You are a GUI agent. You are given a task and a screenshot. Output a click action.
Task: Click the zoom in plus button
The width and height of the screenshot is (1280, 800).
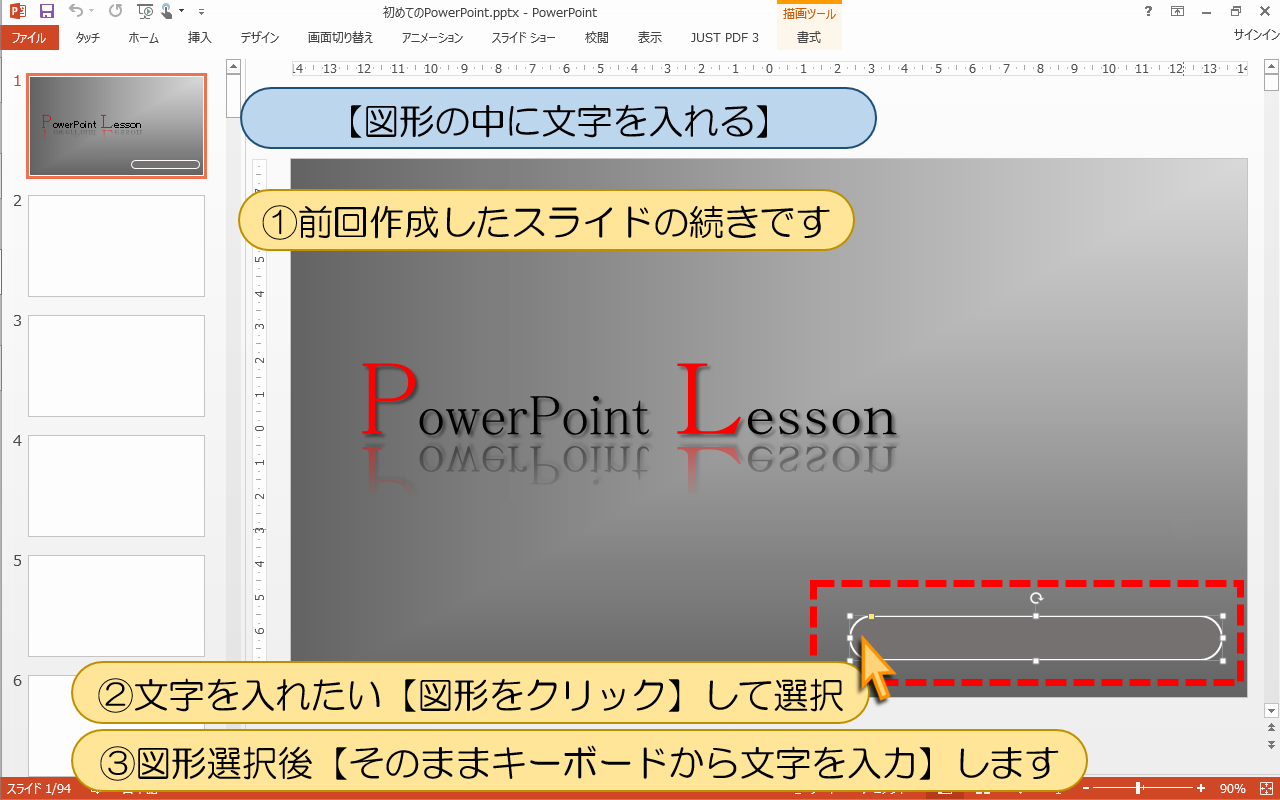pyautogui.click(x=1201, y=789)
